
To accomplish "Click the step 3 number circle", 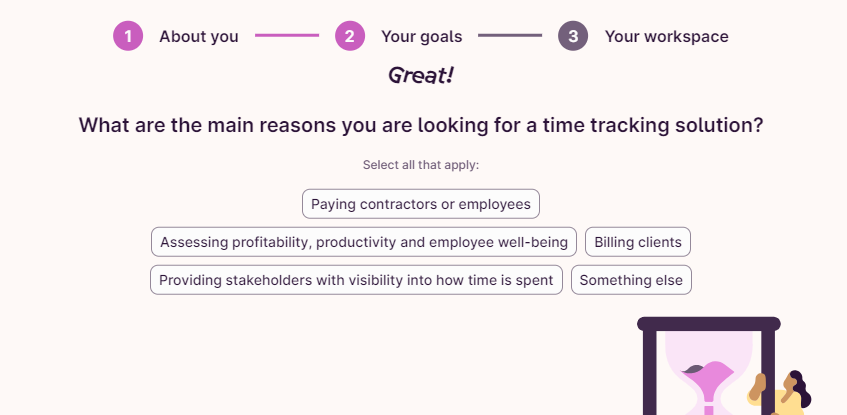I will 573,36.
